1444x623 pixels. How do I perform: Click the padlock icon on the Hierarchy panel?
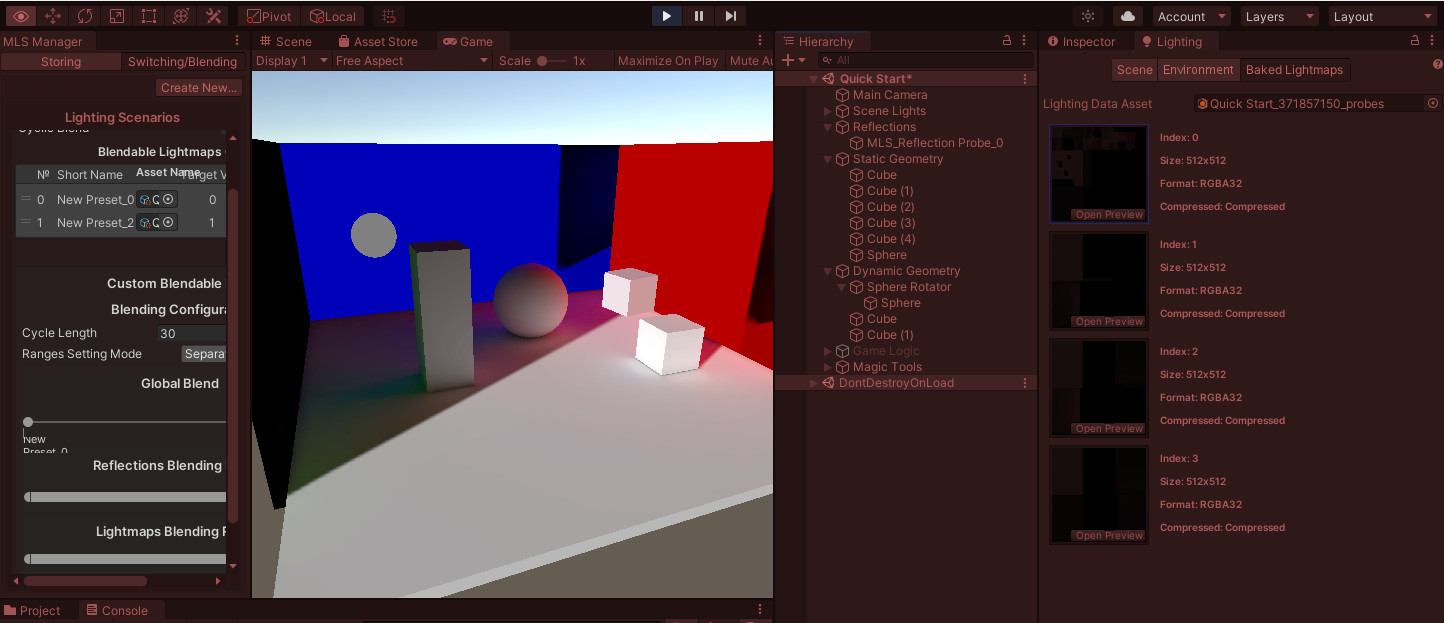(1007, 40)
